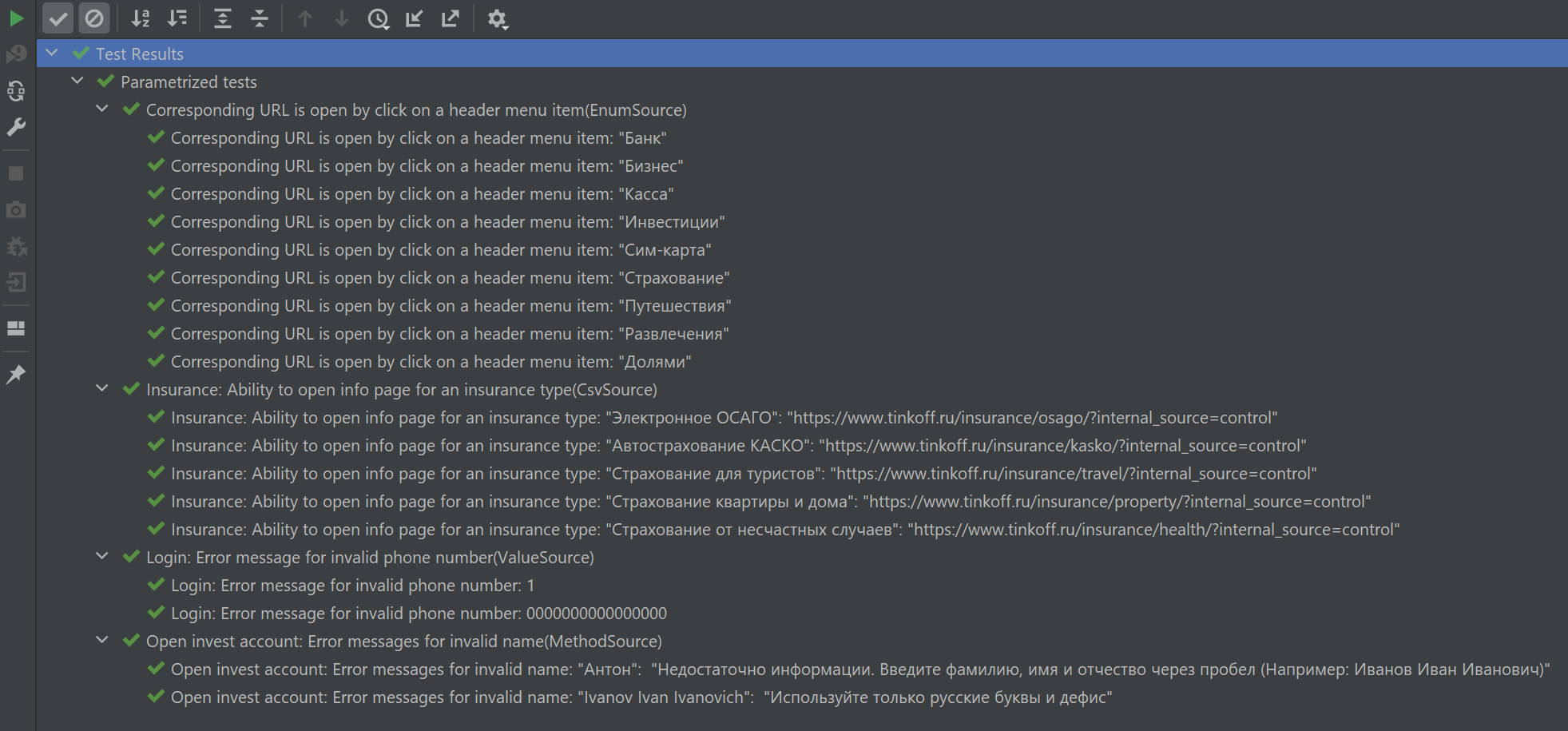Select header menu item test "Инвестиции"
The image size is (1568, 731).
pyautogui.click(x=447, y=222)
